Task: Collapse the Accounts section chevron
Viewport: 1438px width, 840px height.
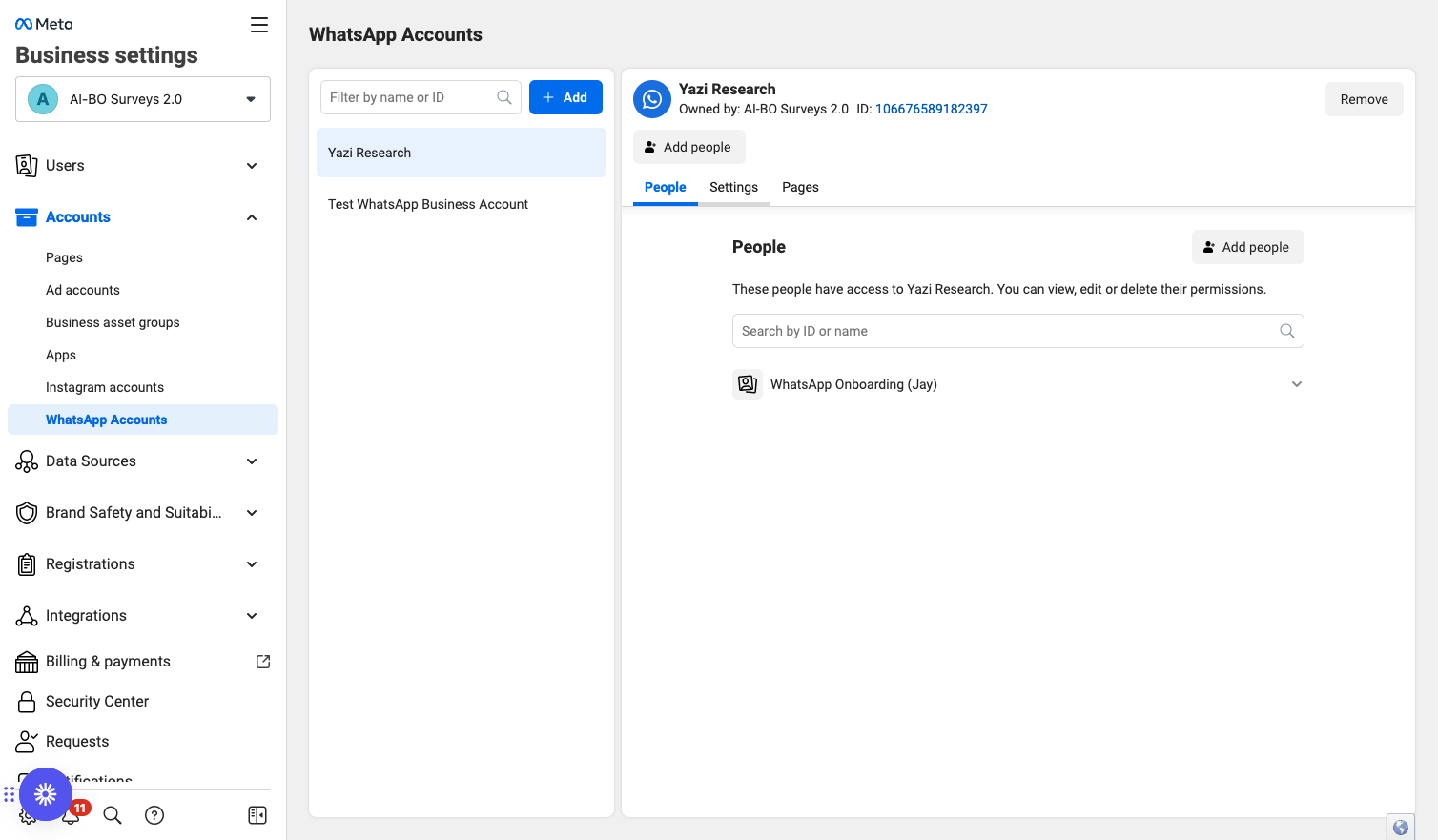Action: click(252, 217)
